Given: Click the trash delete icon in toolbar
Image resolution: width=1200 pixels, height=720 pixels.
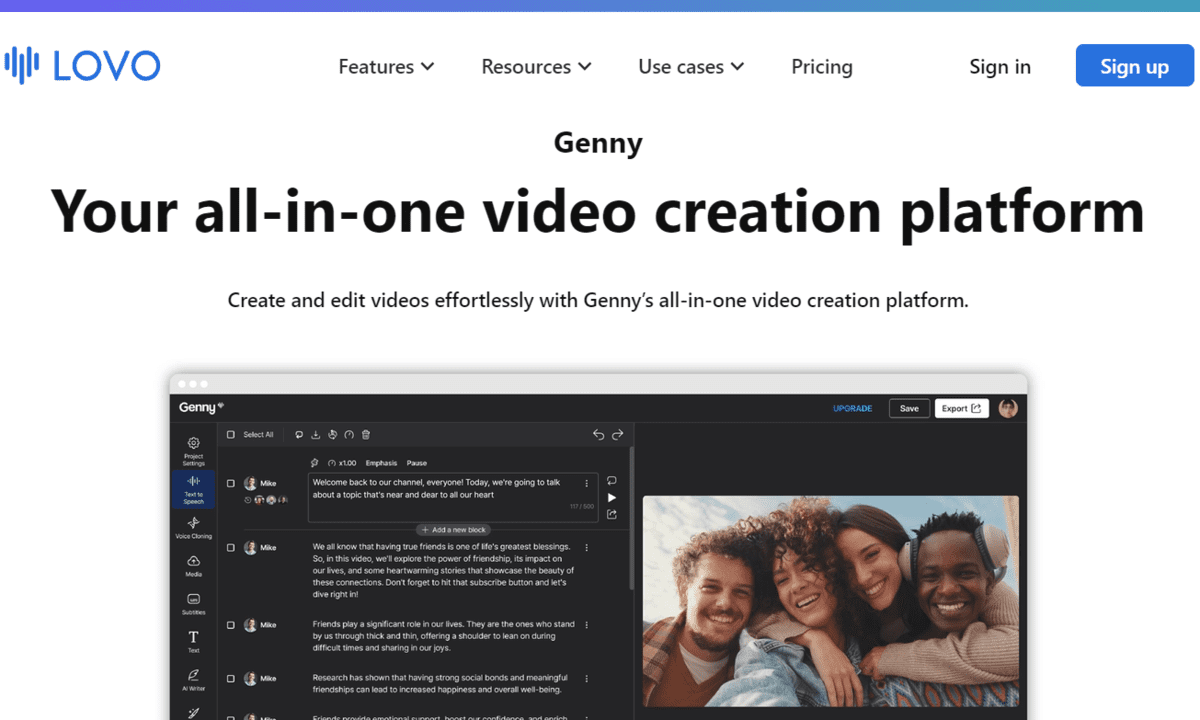Looking at the screenshot, I should point(366,435).
